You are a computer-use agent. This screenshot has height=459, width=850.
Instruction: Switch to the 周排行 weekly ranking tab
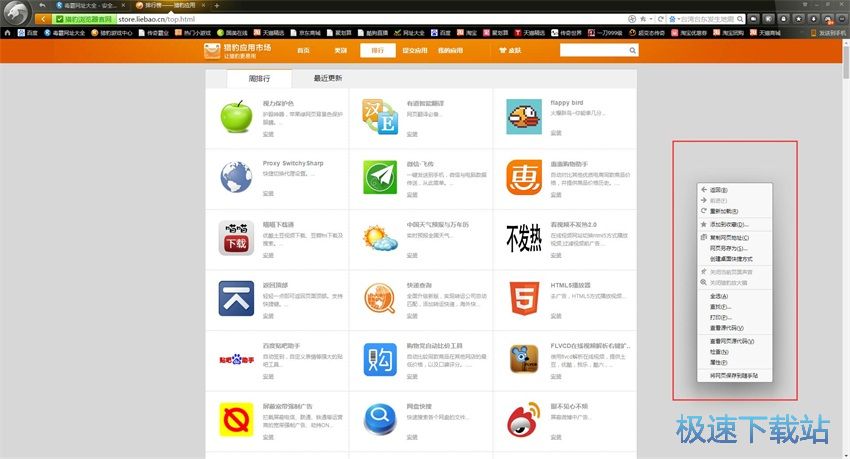pos(259,79)
